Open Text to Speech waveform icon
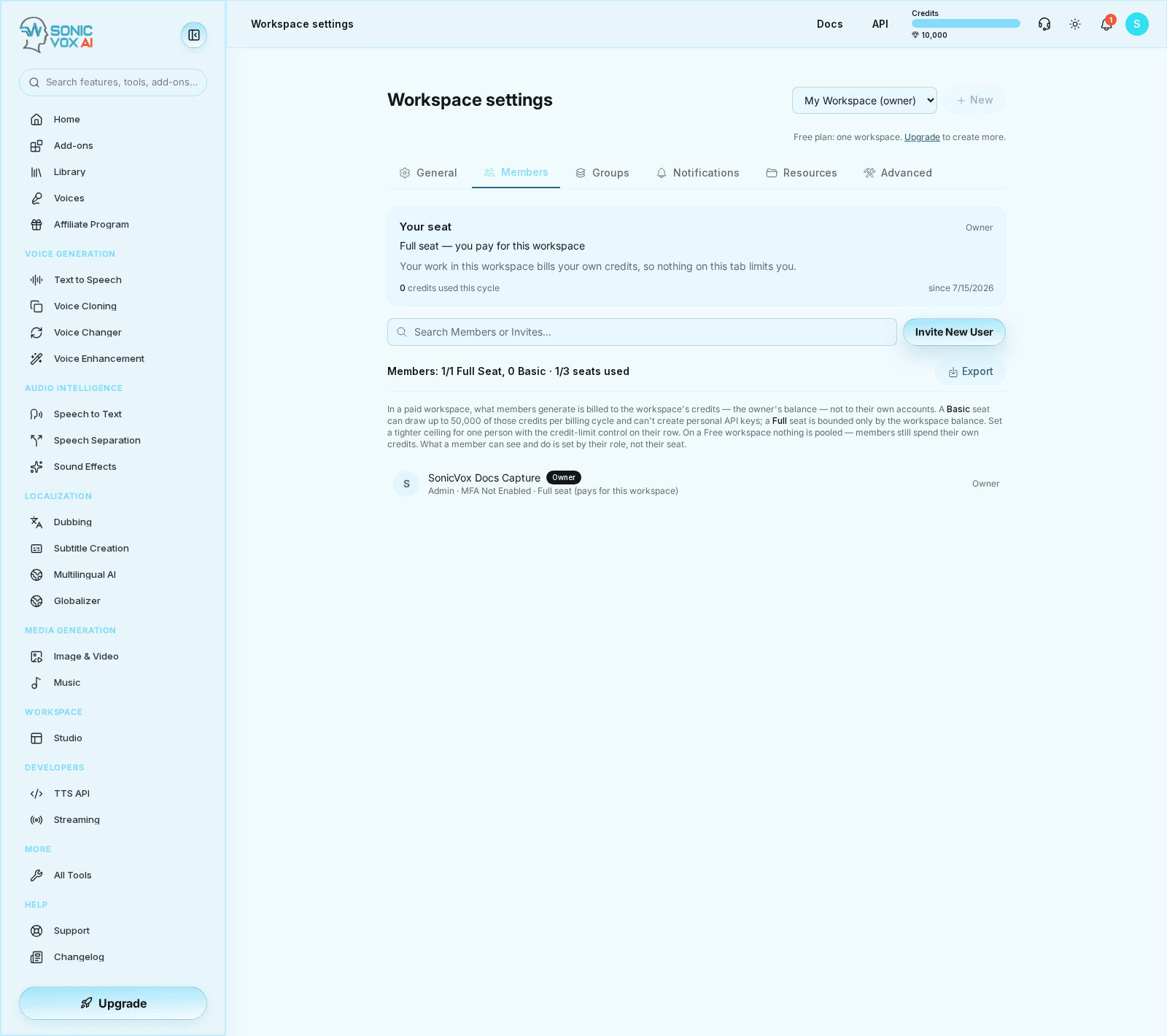 coord(36,280)
